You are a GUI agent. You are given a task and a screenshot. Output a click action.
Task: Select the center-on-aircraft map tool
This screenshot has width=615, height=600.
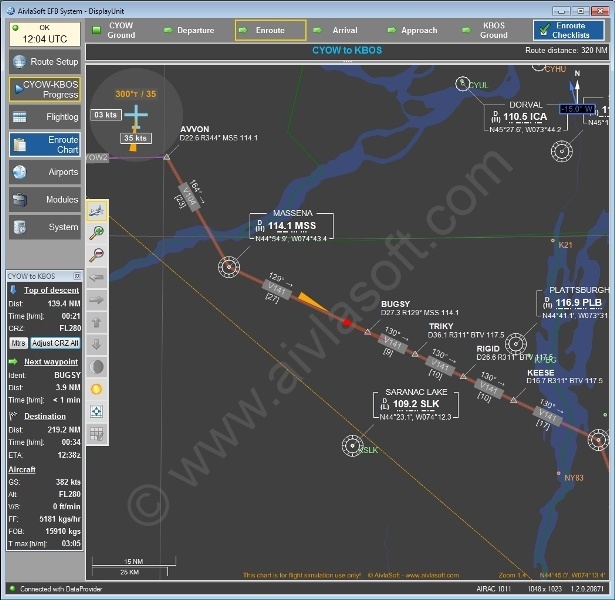pos(96,211)
